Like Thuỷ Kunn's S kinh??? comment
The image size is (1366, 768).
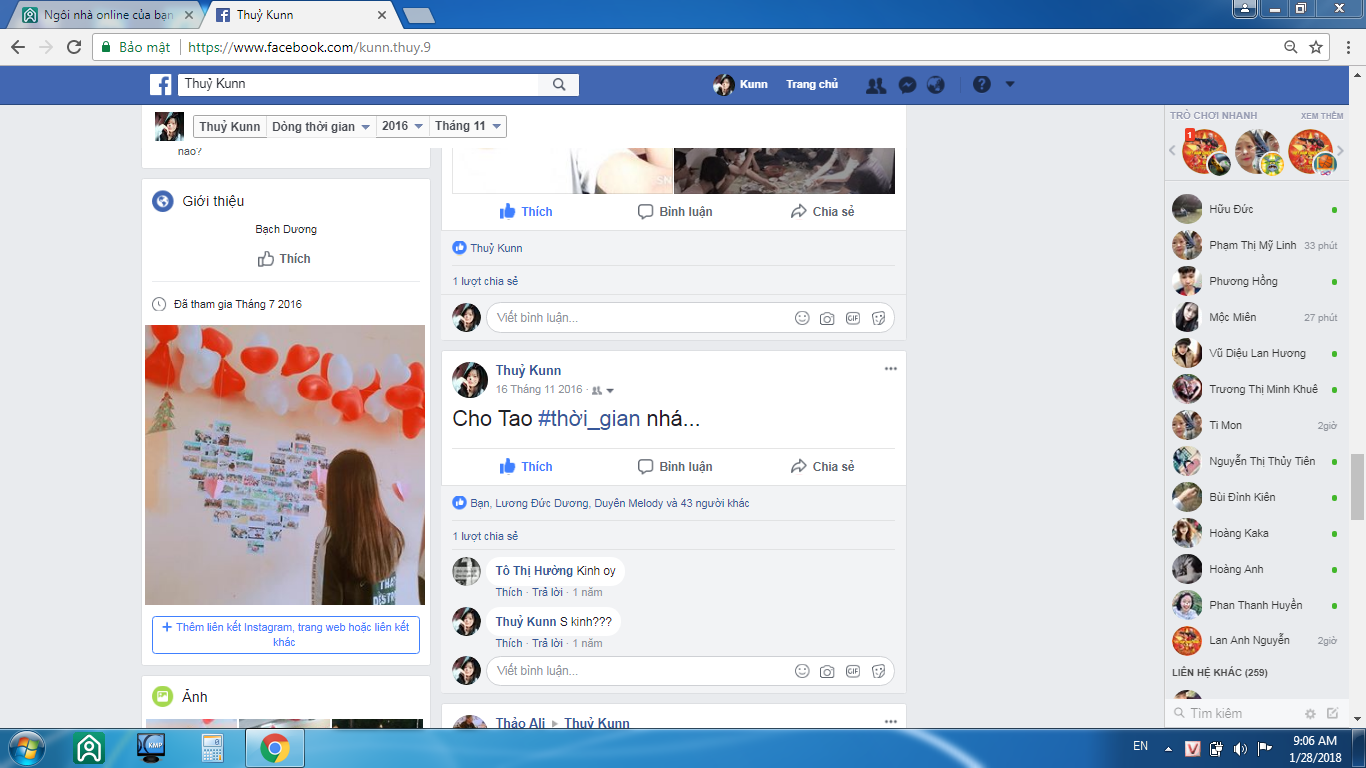click(x=509, y=643)
